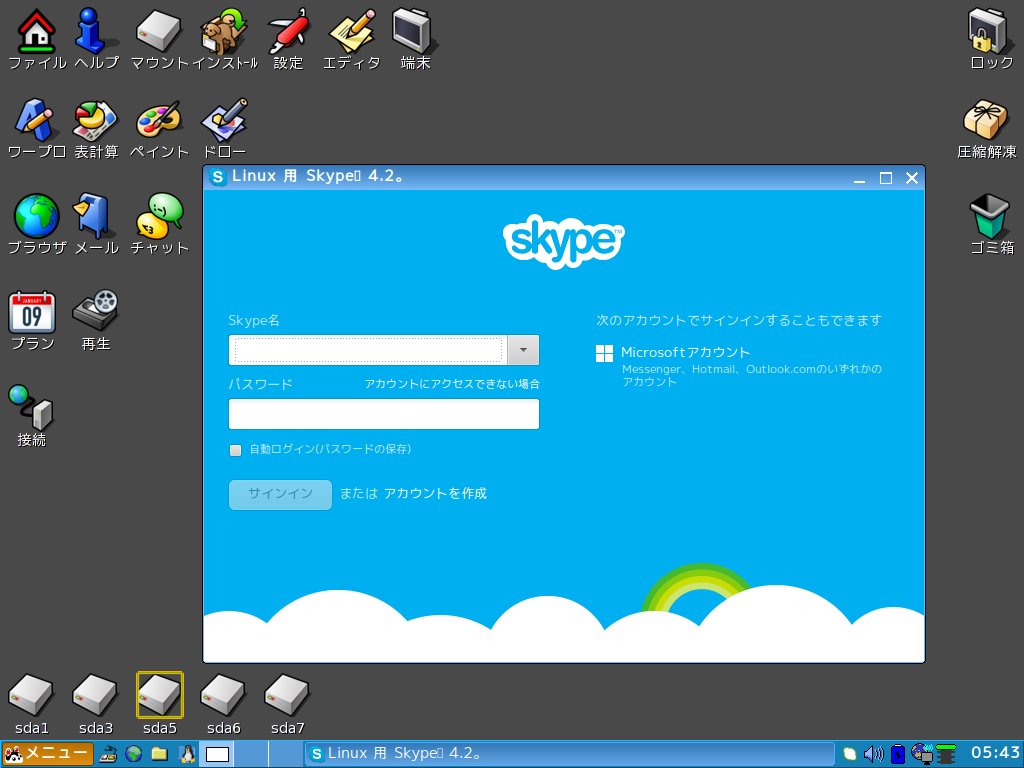Click the サインイン sign-in button
The width and height of the screenshot is (1024, 768).
280,494
